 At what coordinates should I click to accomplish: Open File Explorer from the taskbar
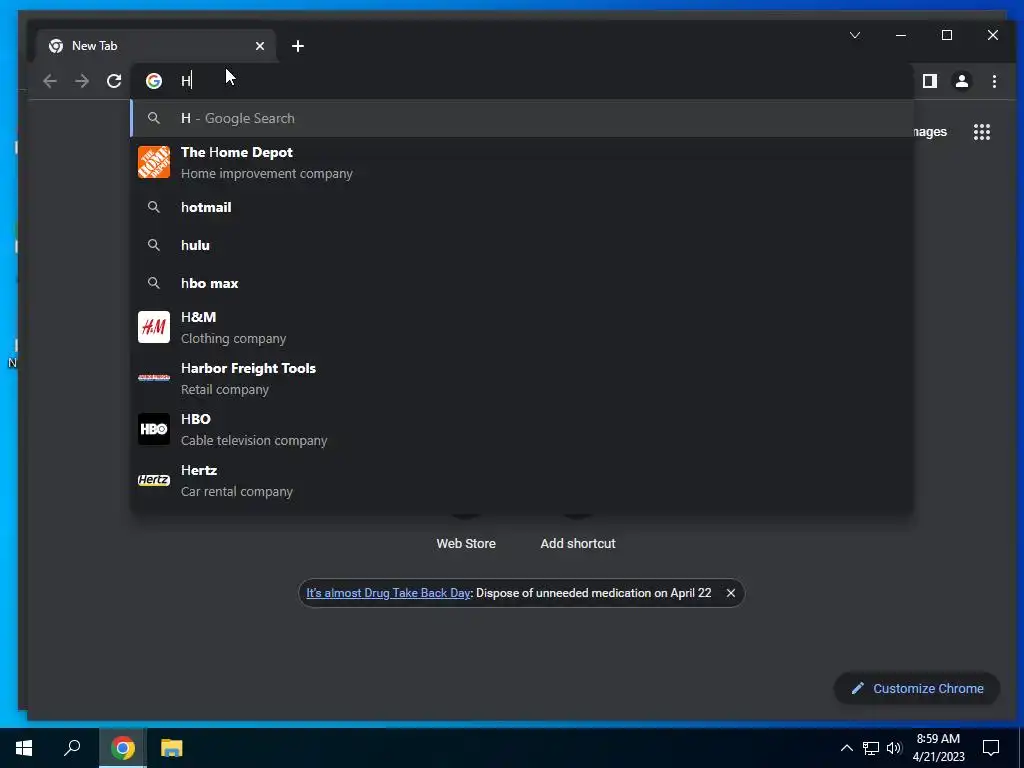172,748
